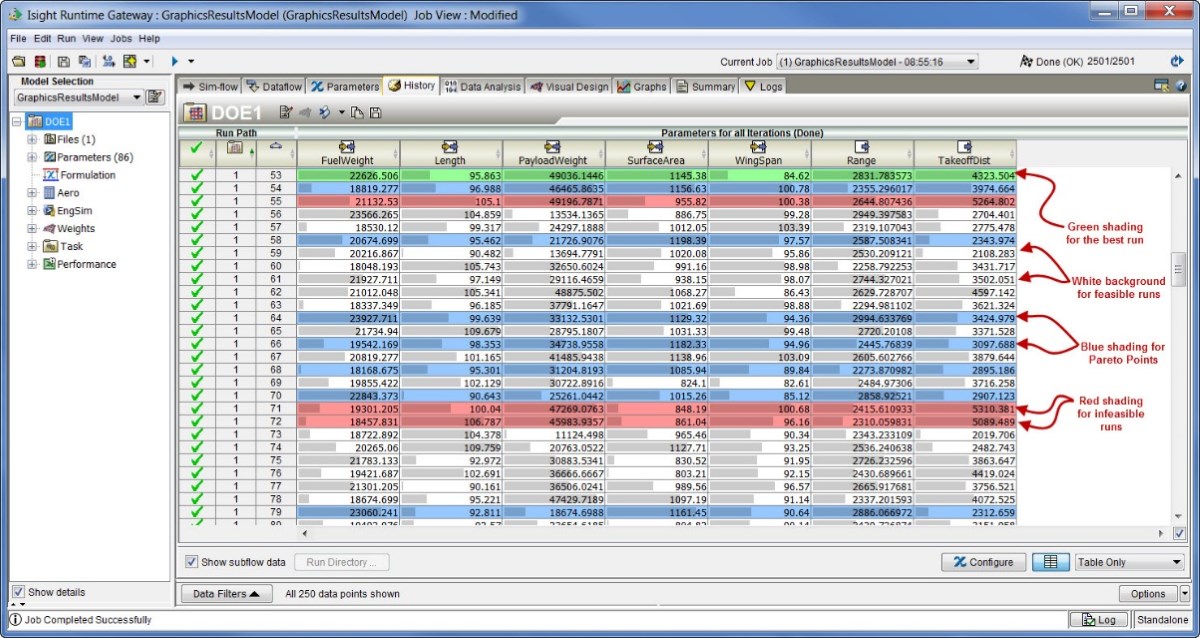
Task: Click the SurfaceArea column header
Action: (x=655, y=153)
